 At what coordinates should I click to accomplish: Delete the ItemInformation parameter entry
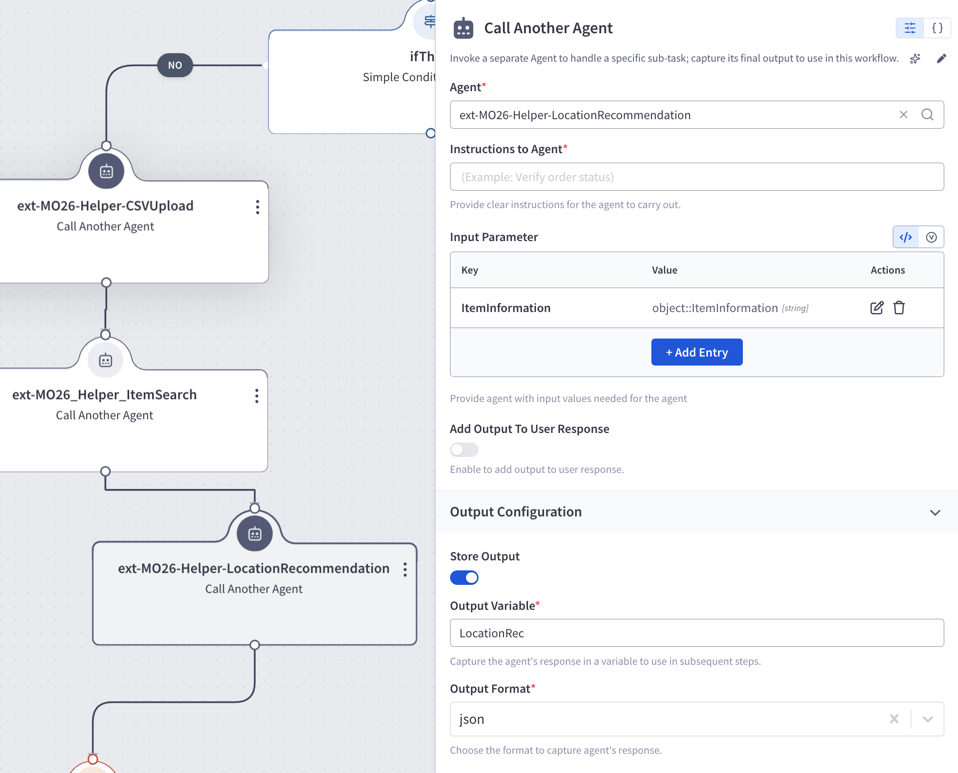point(899,308)
